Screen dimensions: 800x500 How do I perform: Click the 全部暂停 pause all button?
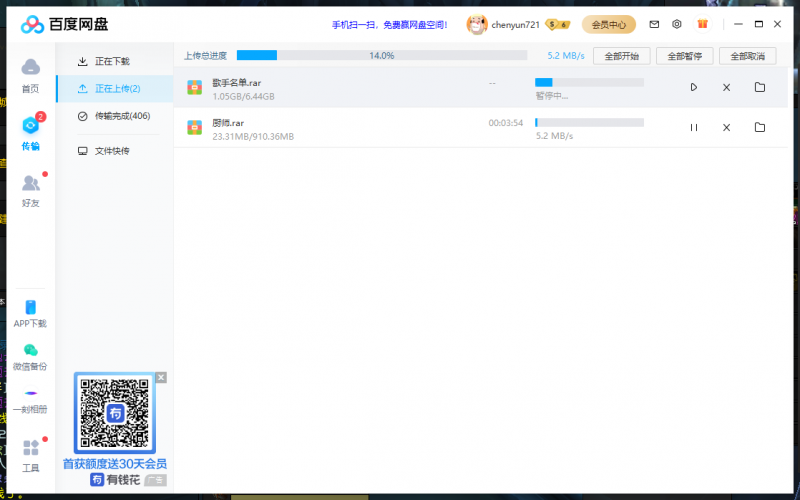coord(685,56)
